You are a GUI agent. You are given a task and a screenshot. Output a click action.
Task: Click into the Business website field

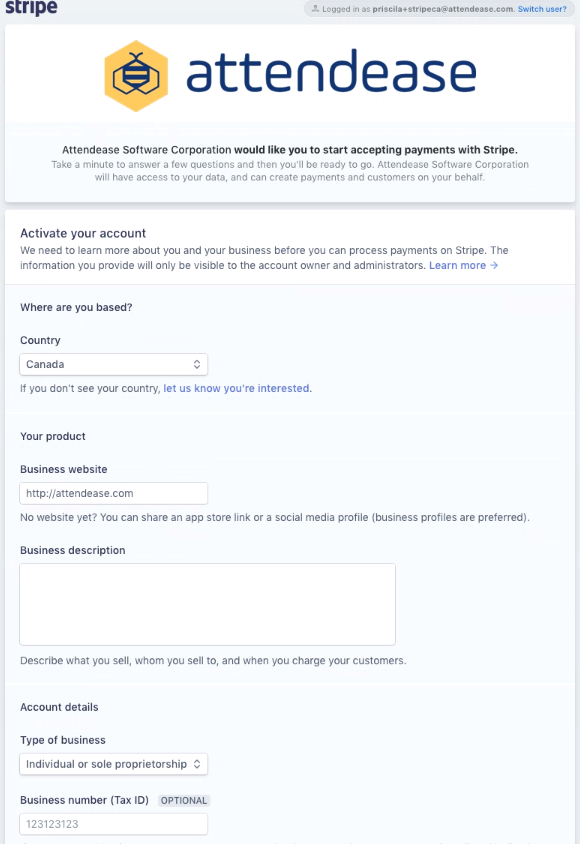[113, 493]
